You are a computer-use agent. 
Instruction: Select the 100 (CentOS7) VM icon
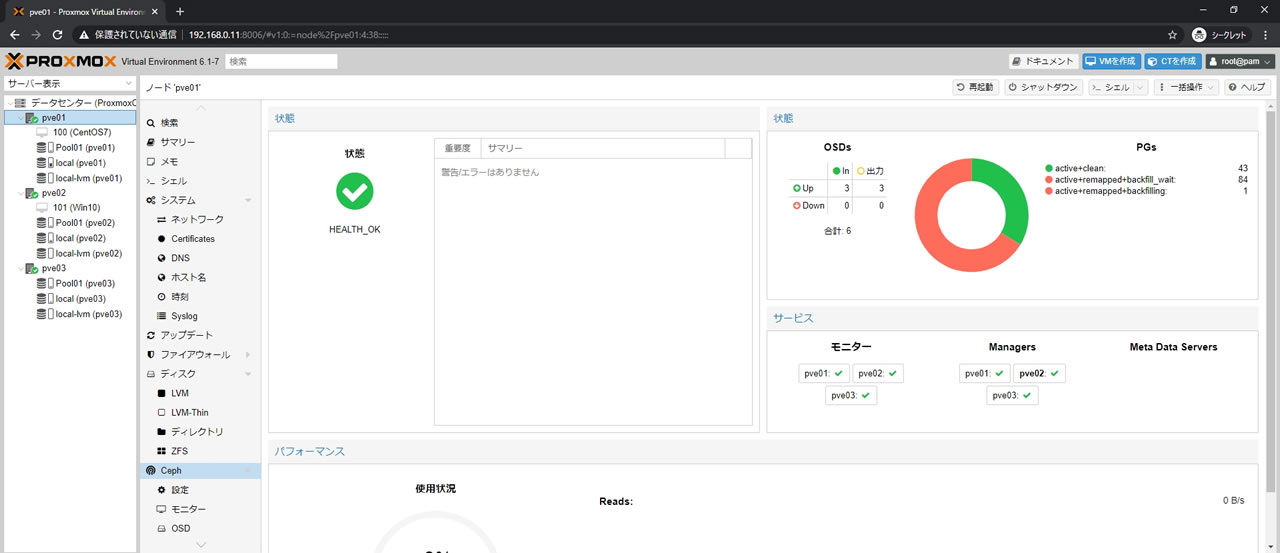click(x=42, y=132)
